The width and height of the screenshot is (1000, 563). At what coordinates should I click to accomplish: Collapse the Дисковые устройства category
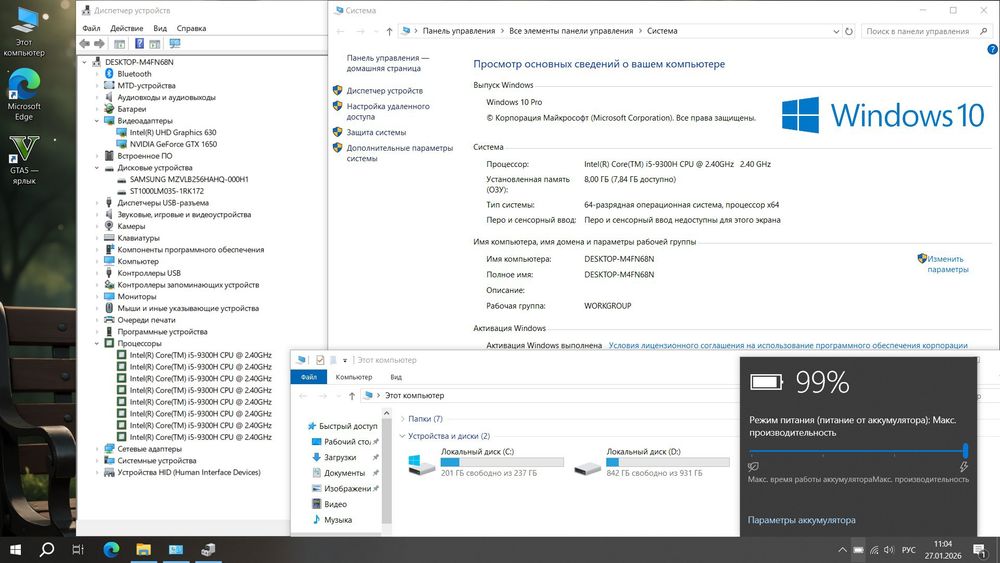pos(97,168)
